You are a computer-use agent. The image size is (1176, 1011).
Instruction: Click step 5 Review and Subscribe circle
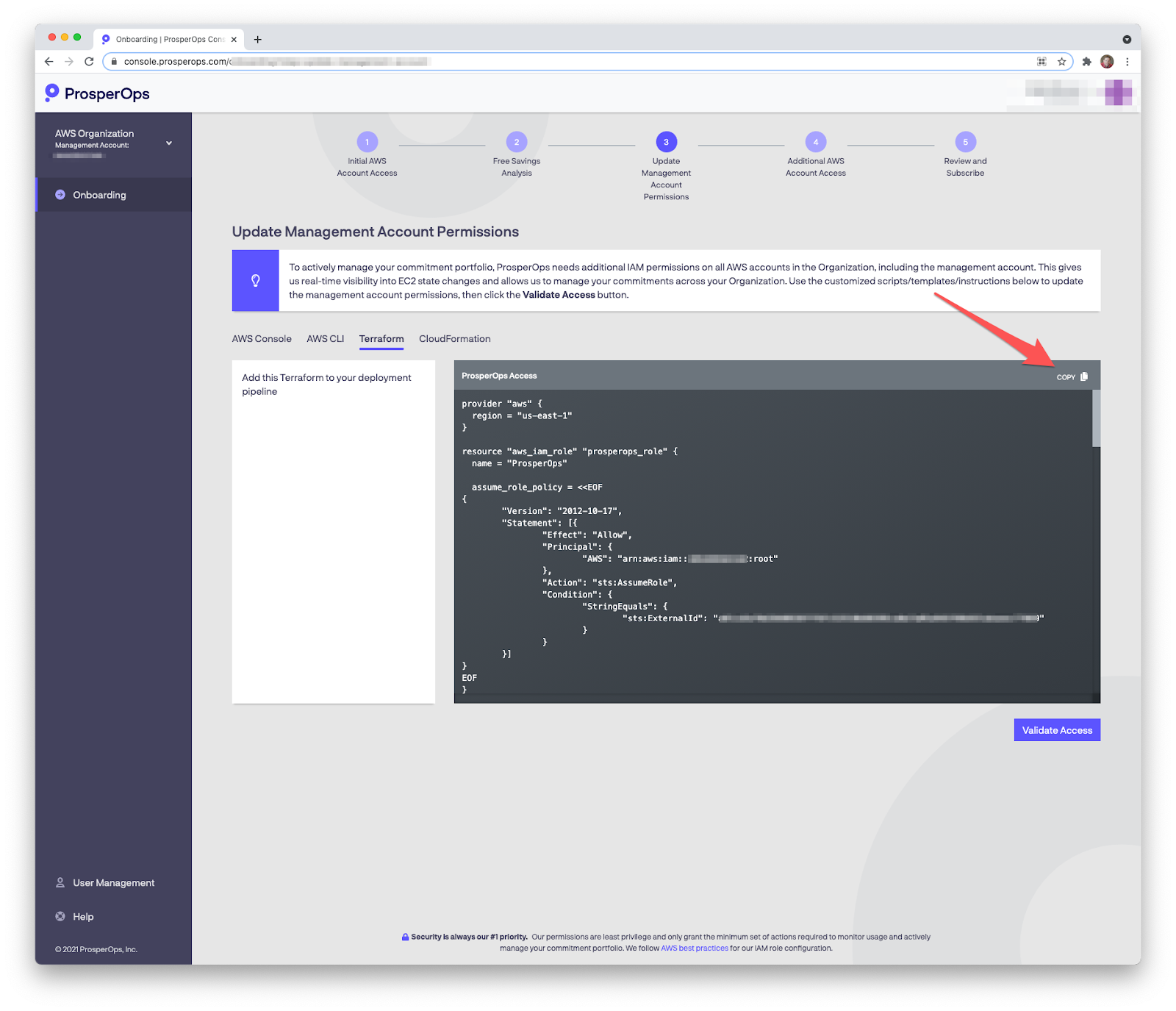[x=966, y=142]
